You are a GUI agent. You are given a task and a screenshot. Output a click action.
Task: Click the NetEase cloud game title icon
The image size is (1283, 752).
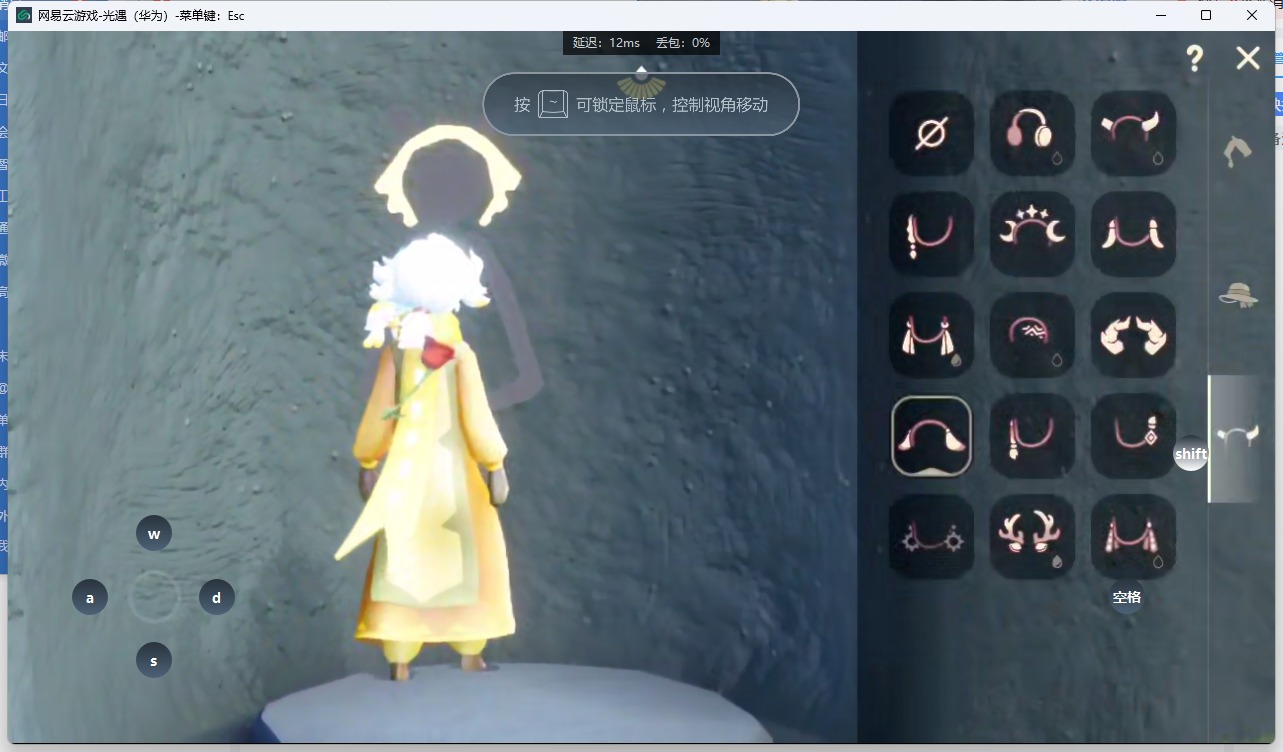(24, 15)
